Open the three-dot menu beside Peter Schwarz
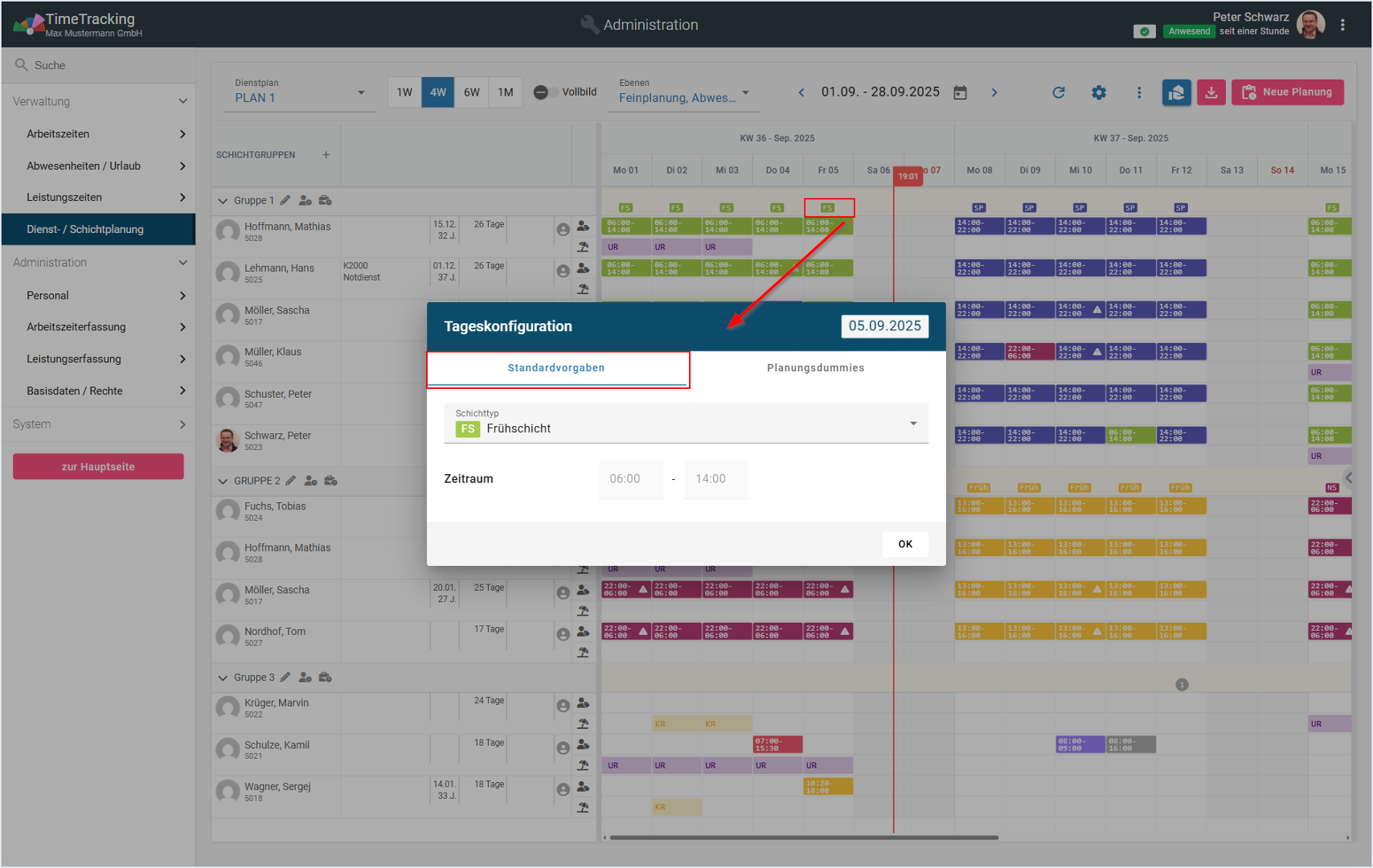The width and height of the screenshot is (1373, 868). pyautogui.click(x=1342, y=25)
